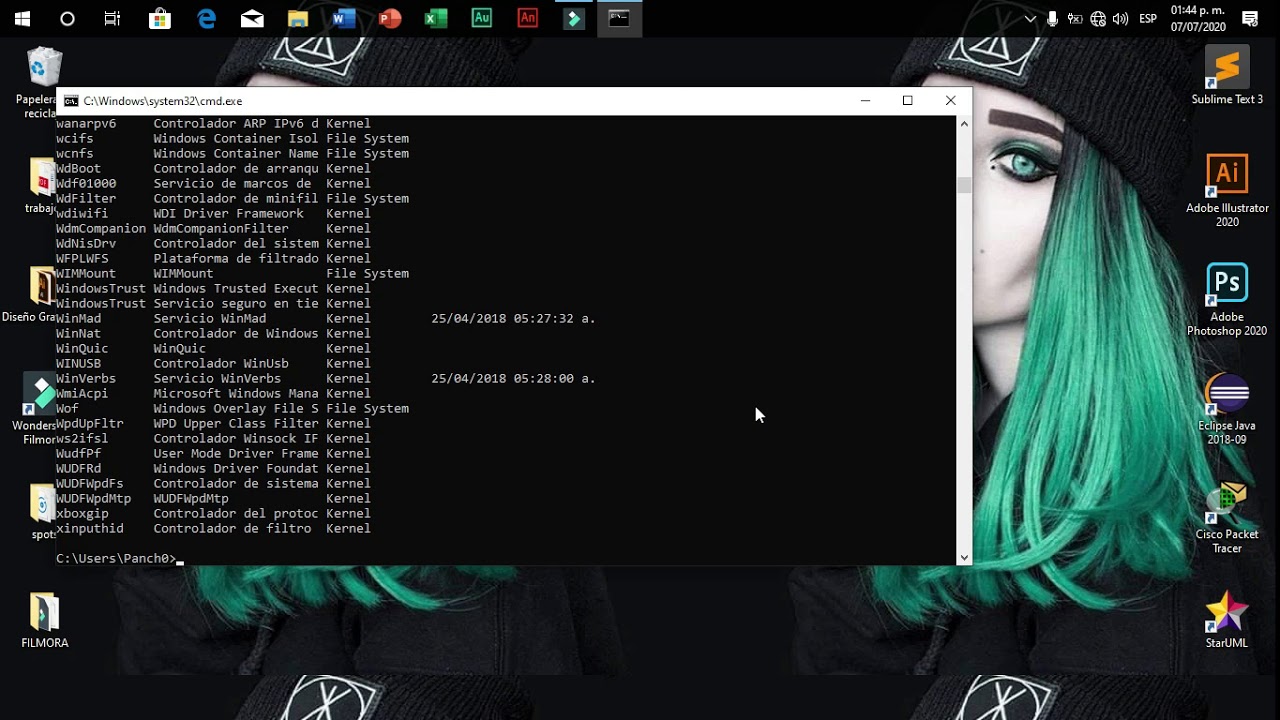This screenshot has width=1280, height=720.
Task: Click the cmd vertical scrollbar thumb
Action: pos(964,185)
